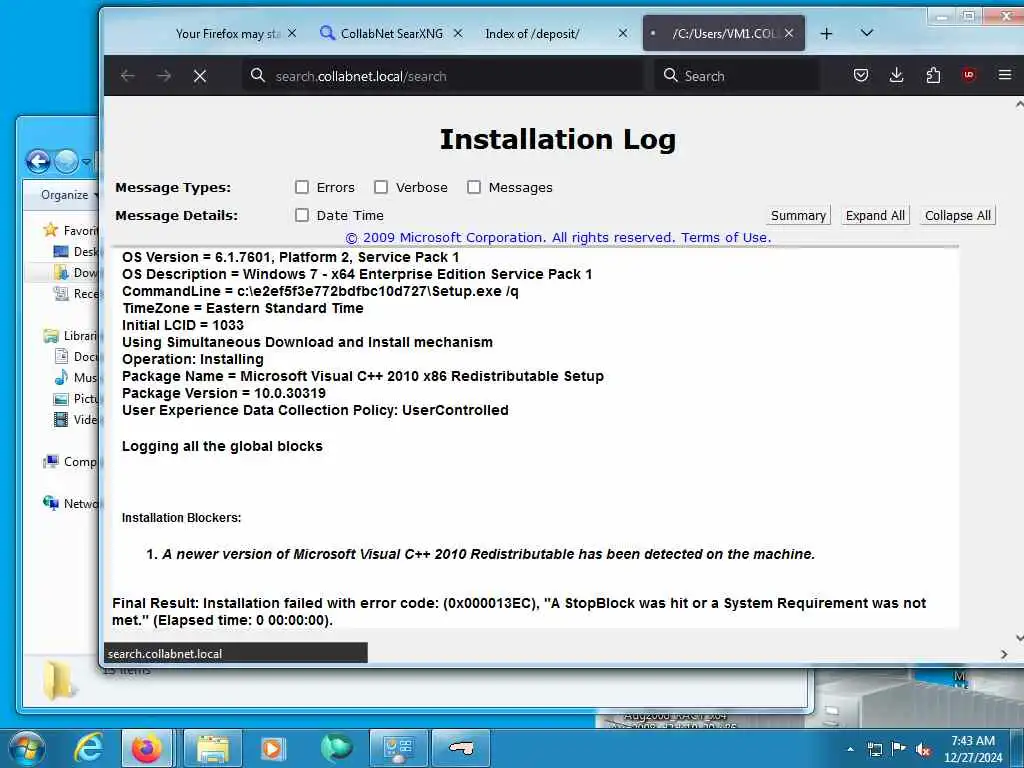This screenshot has width=1024, height=768.
Task: Open the Firefox hamburger application menu
Action: click(1005, 76)
